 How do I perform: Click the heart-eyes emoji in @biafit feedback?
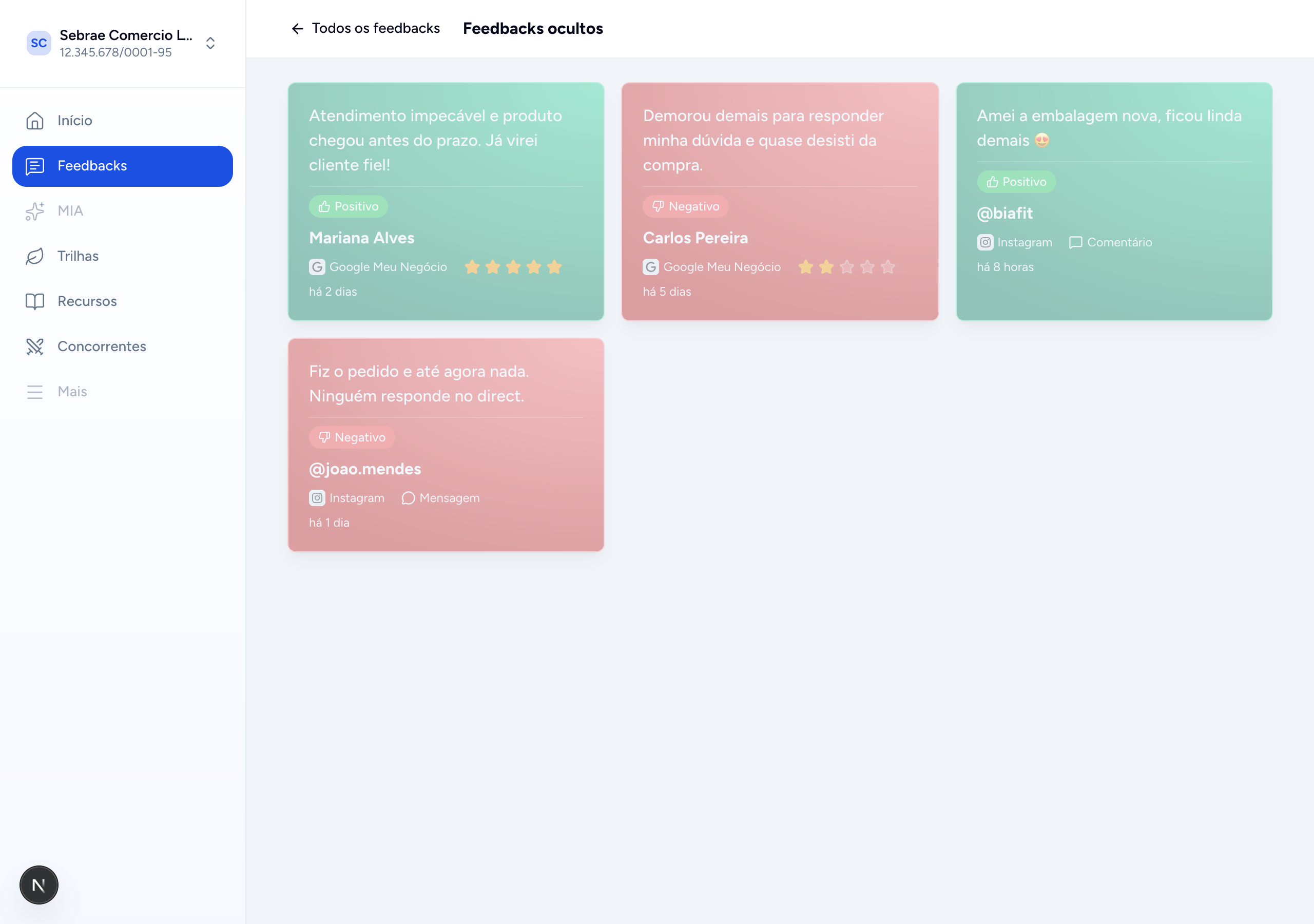pos(1042,140)
